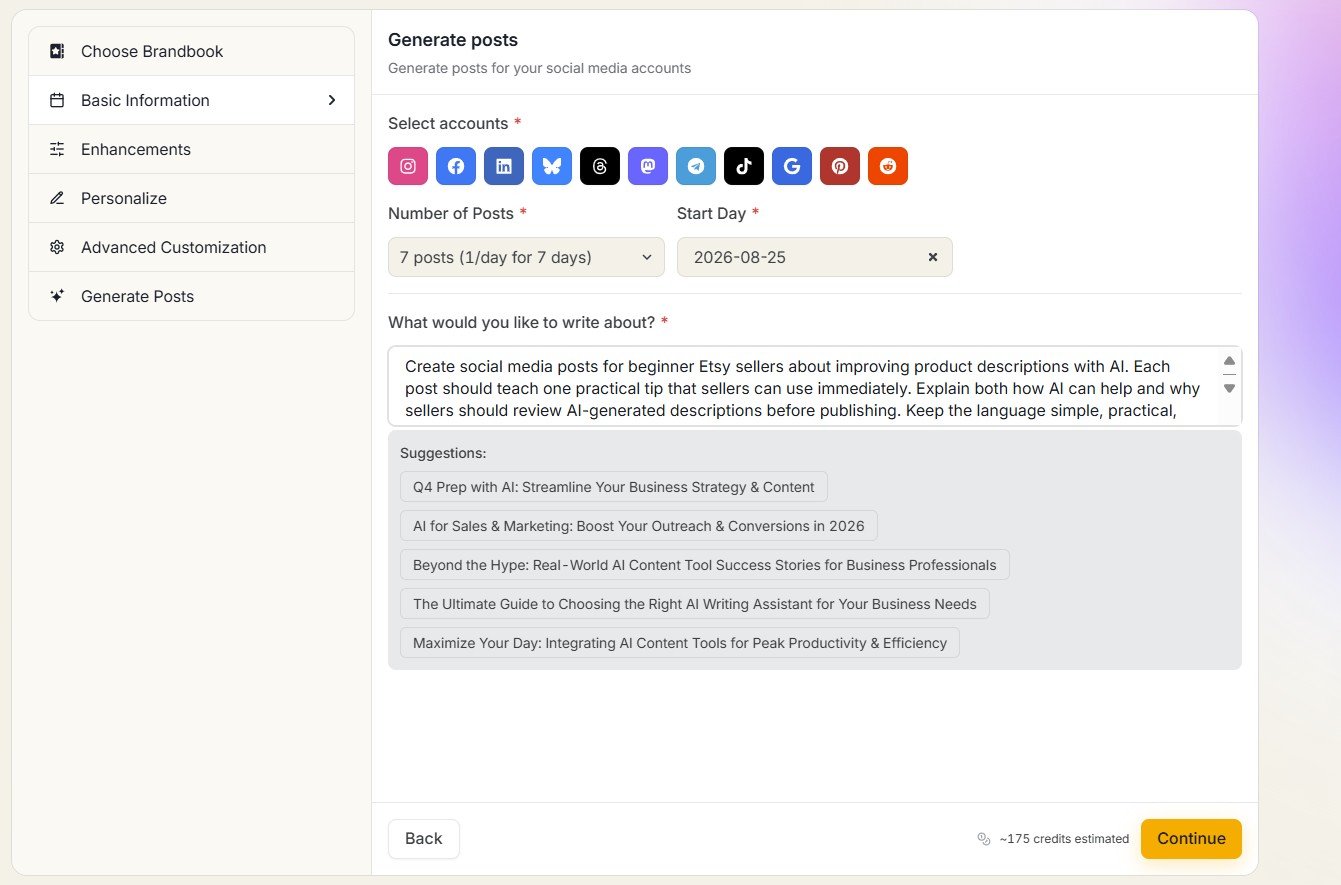Select the Instagram account icon
The width and height of the screenshot is (1341, 885).
click(408, 166)
